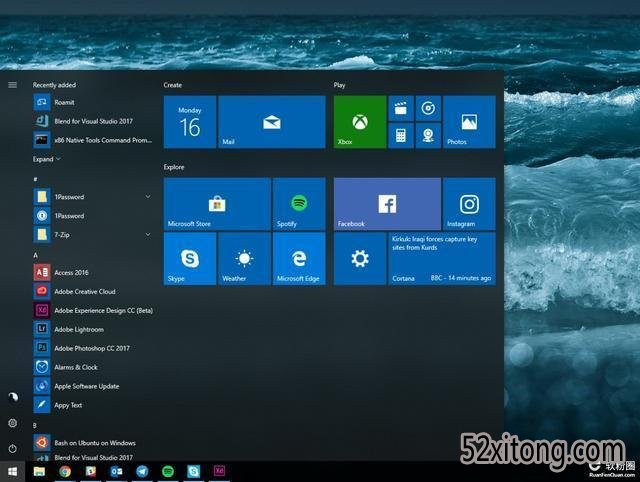Click the Explore group title
The width and height of the screenshot is (640, 482).
[x=174, y=167]
